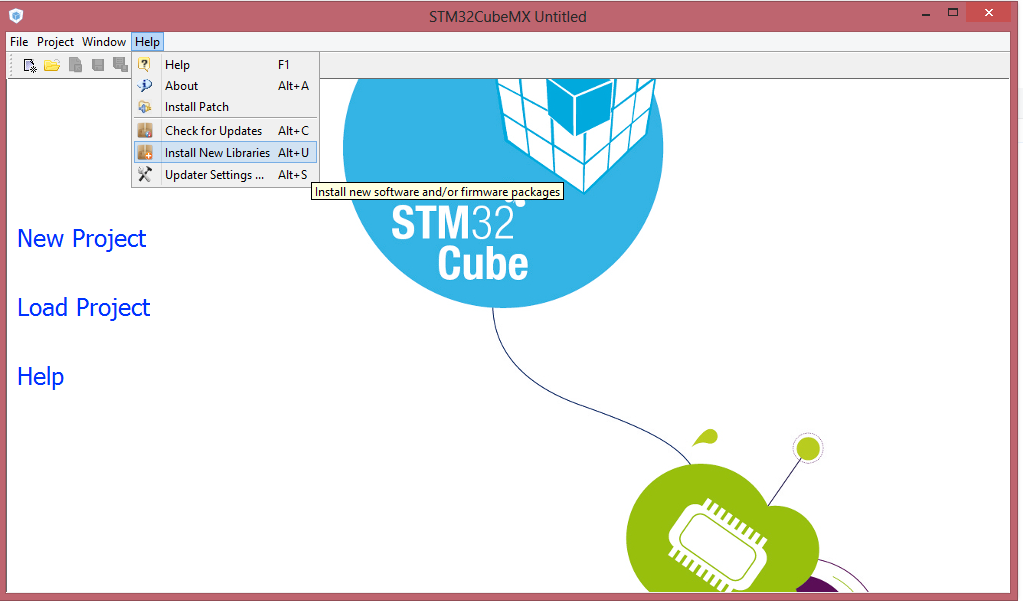Image resolution: width=1023 pixels, height=601 pixels.
Task: Click the New Project toolbar icon
Action: (29, 65)
